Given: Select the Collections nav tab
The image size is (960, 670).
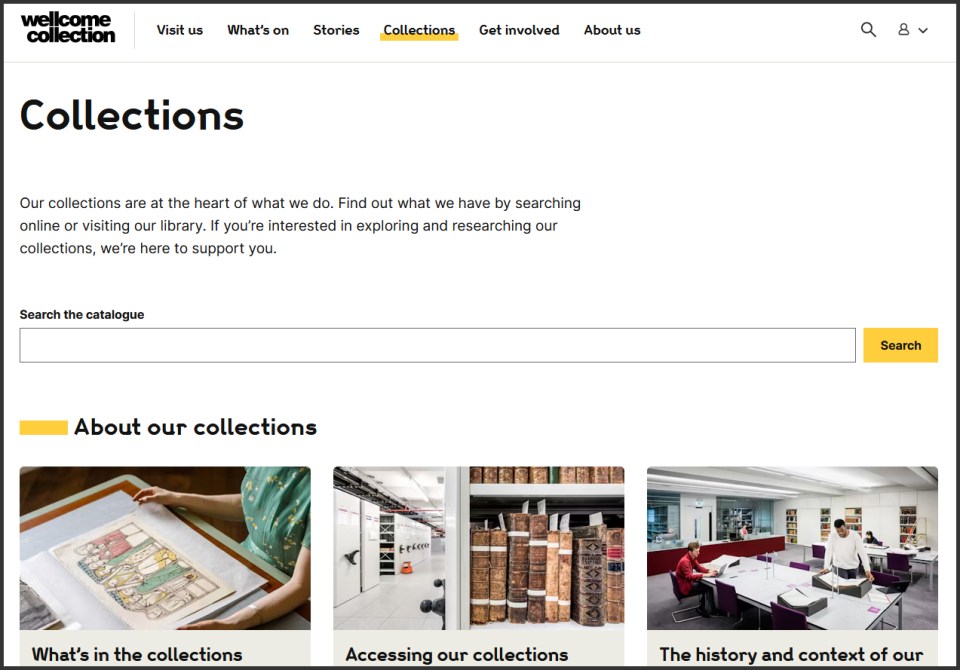Looking at the screenshot, I should click(x=419, y=30).
